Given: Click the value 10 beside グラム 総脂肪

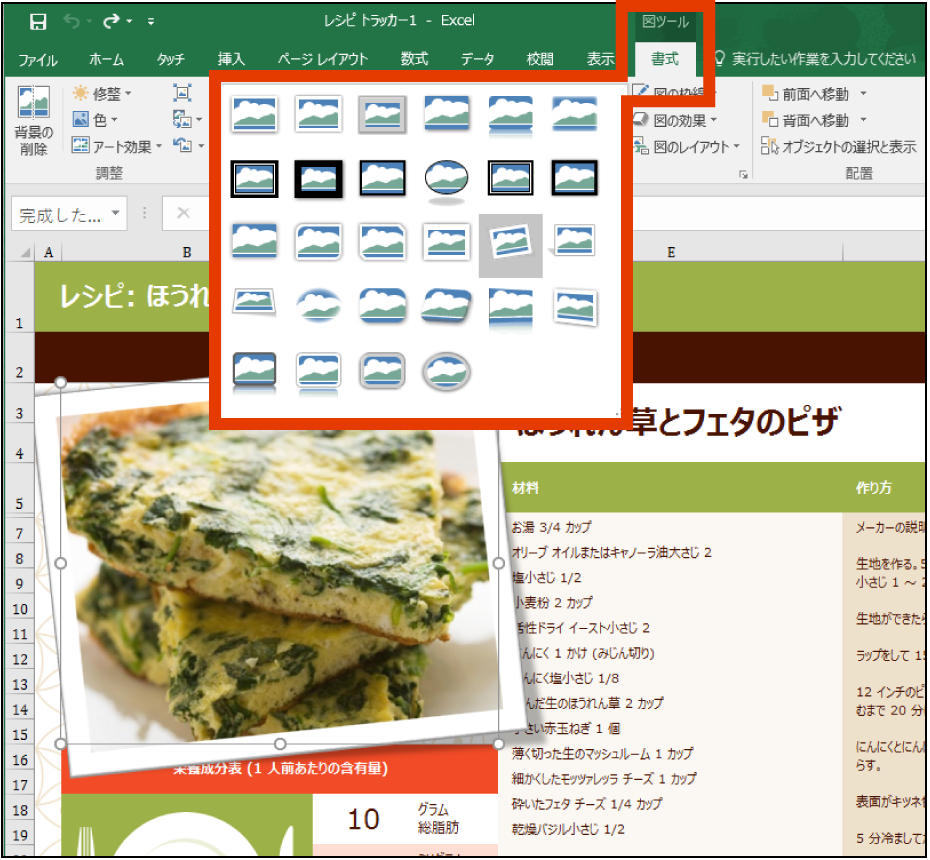Looking at the screenshot, I should [363, 819].
